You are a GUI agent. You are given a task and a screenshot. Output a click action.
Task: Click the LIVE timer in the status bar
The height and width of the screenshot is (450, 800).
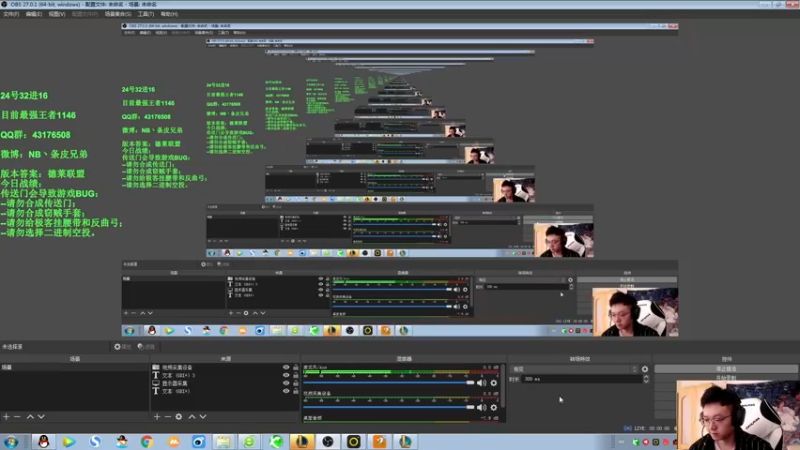[651, 428]
